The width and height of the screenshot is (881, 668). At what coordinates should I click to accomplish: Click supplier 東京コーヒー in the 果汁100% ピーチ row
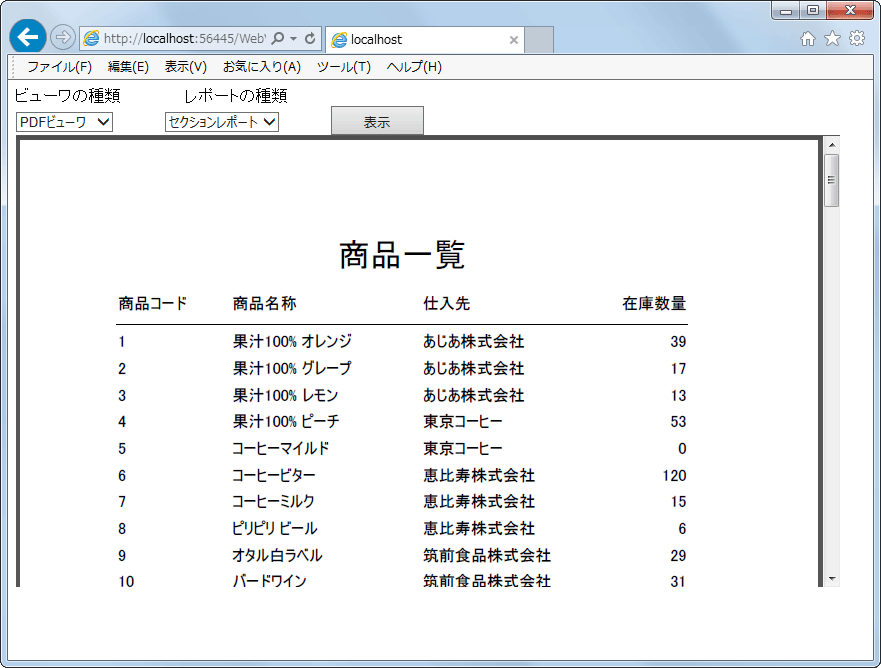462,421
